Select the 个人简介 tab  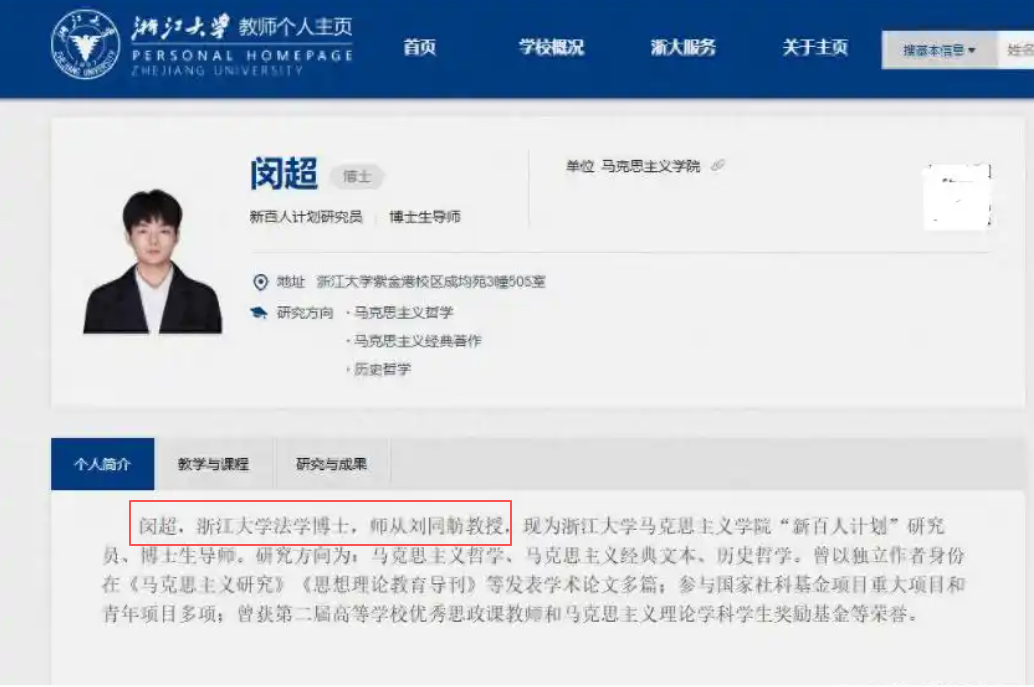point(103,464)
